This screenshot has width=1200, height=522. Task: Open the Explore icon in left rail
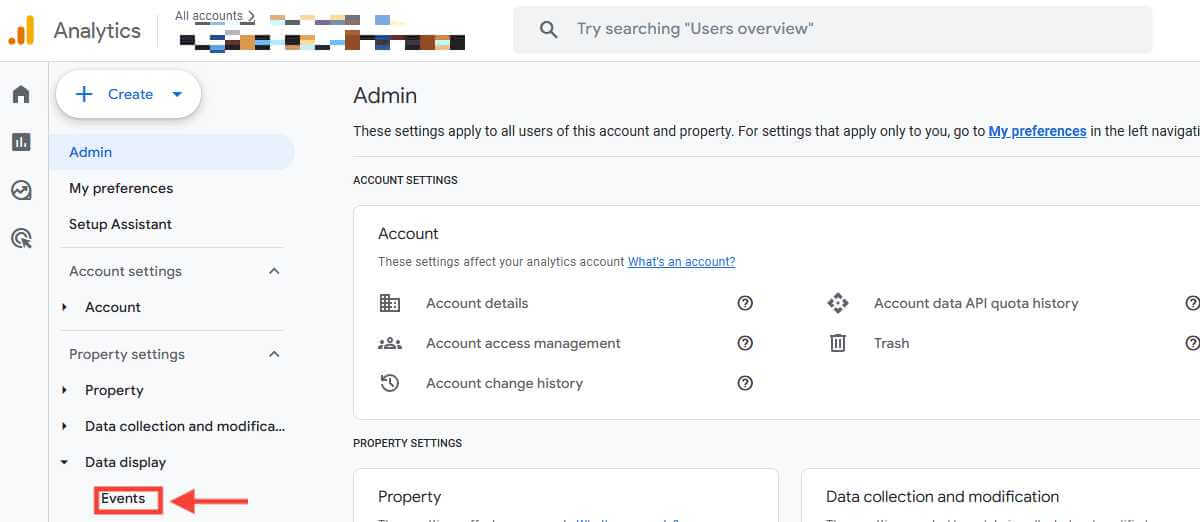click(x=21, y=190)
